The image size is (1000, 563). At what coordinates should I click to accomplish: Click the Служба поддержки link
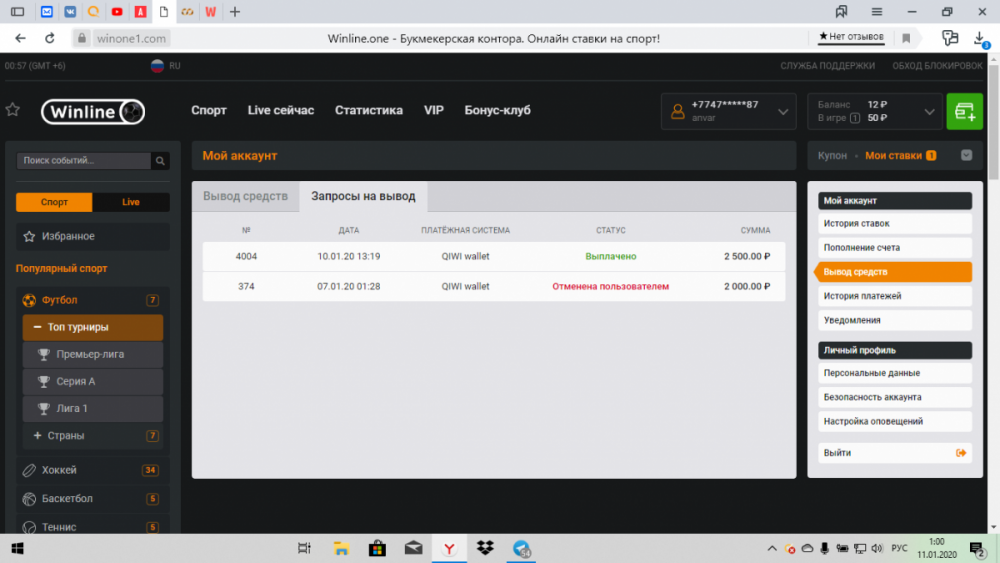[827, 66]
